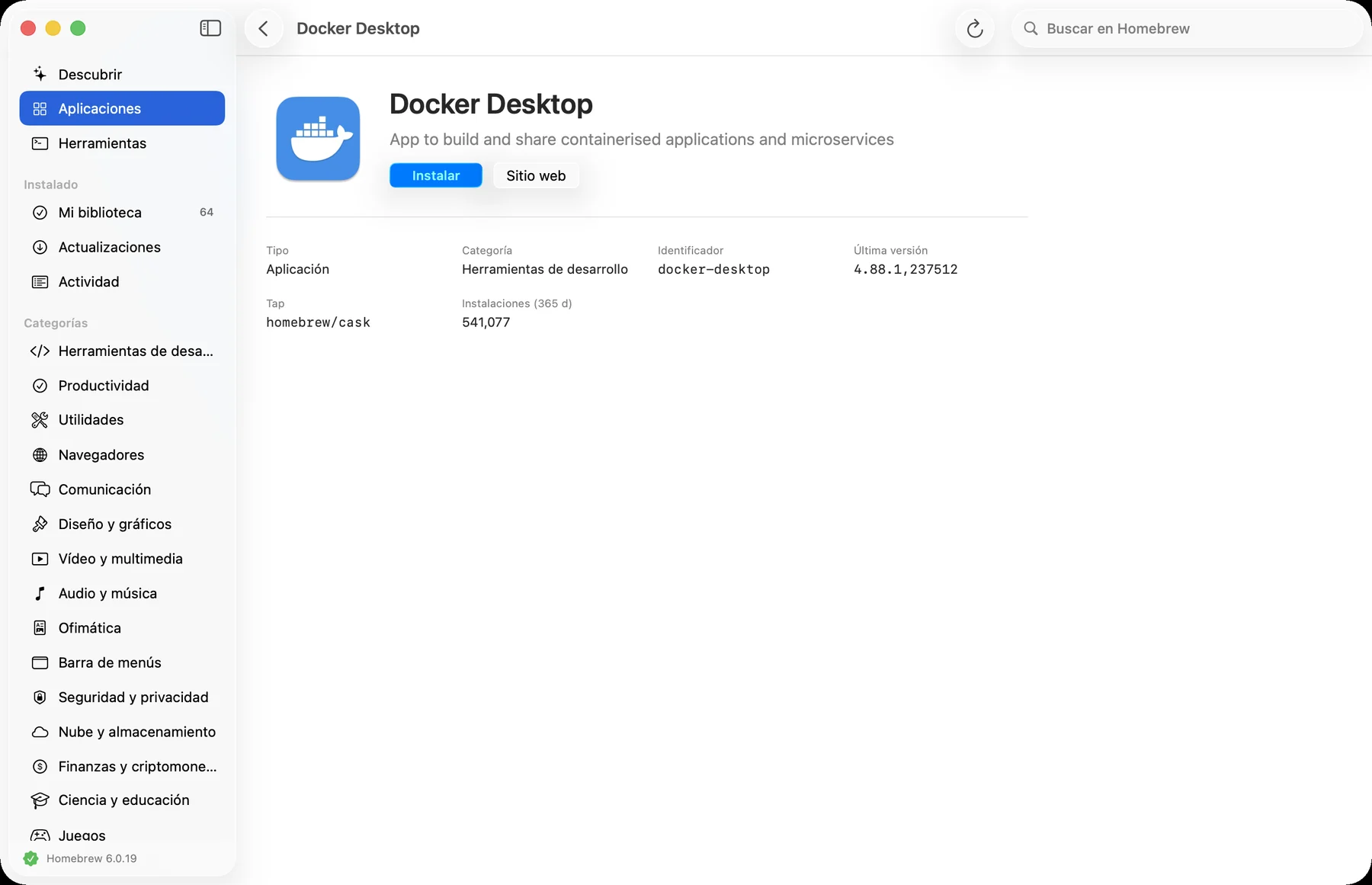Click the Docker Desktop heading title
This screenshot has height=885, width=1372.
tap(491, 104)
